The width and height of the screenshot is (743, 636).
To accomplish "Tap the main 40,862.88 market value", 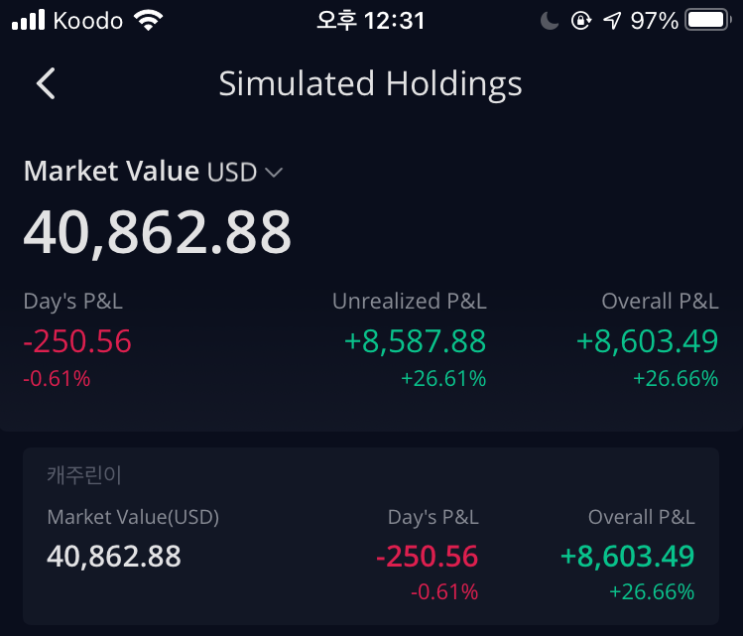I will (x=157, y=233).
